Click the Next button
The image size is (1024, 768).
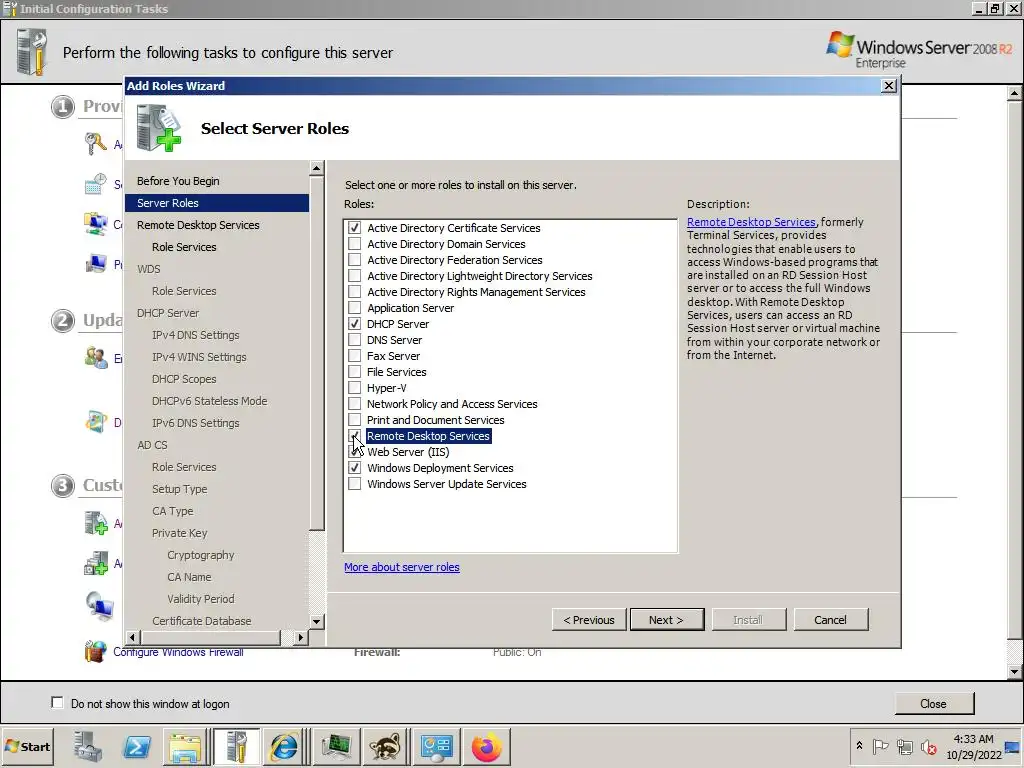(667, 620)
